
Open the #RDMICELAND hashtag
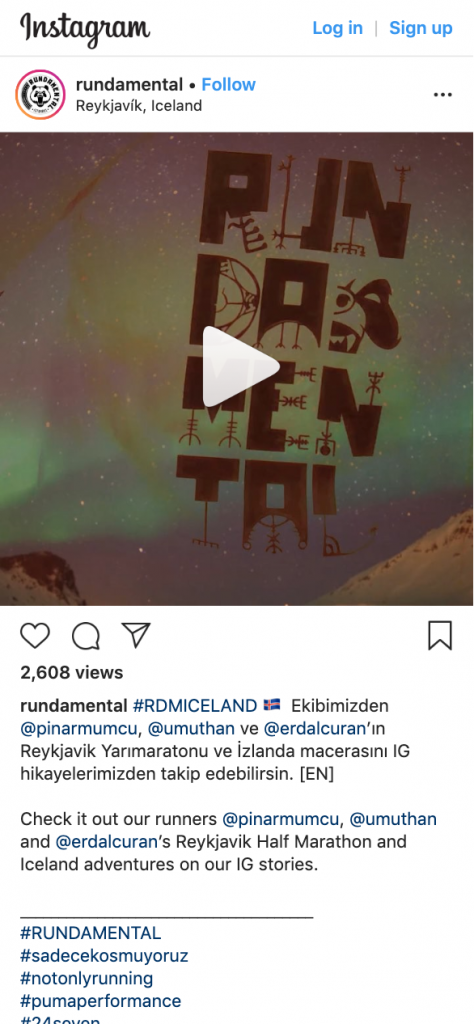point(195,706)
